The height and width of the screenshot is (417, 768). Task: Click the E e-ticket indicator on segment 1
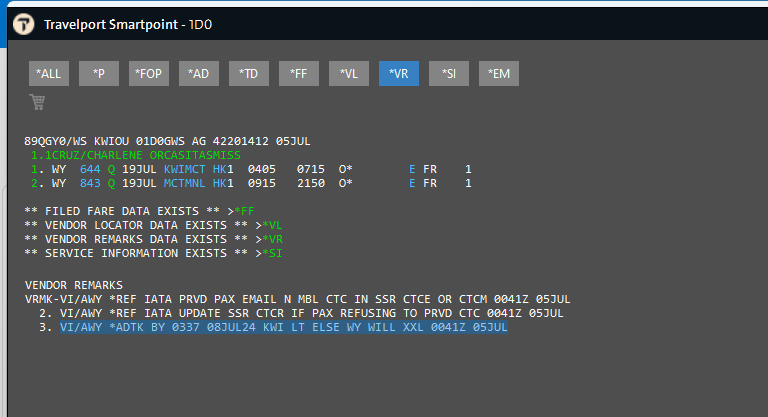pos(412,169)
